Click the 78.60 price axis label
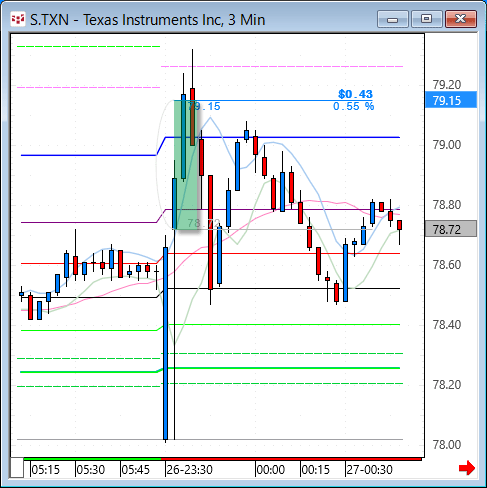The height and width of the screenshot is (488, 487). pyautogui.click(x=447, y=265)
